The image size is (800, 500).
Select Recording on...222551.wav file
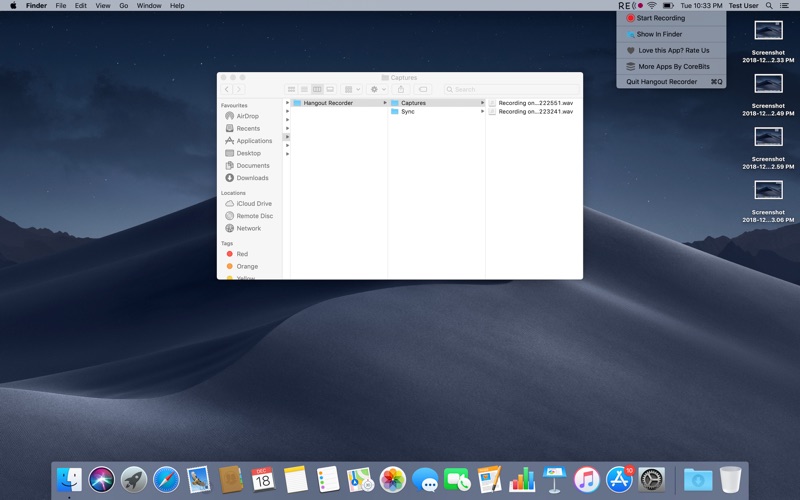[531, 103]
